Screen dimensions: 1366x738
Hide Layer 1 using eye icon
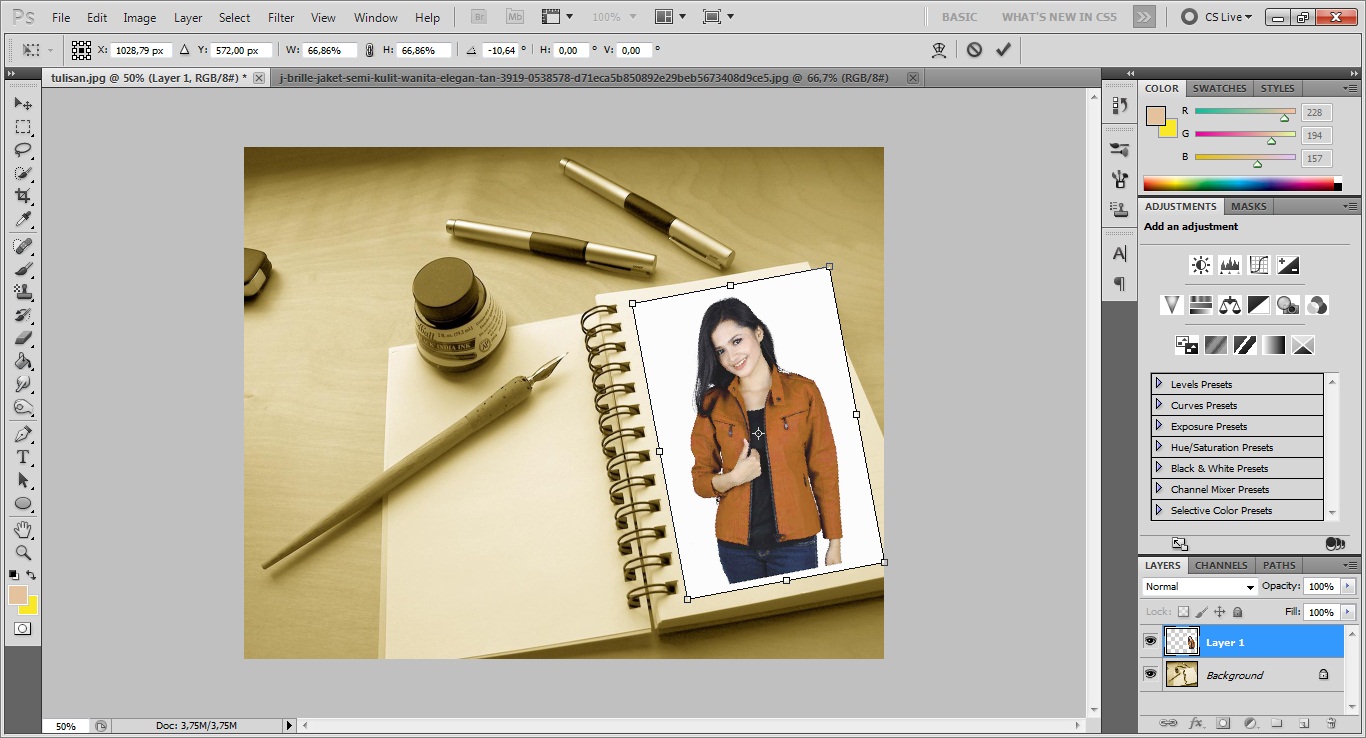click(x=1150, y=641)
